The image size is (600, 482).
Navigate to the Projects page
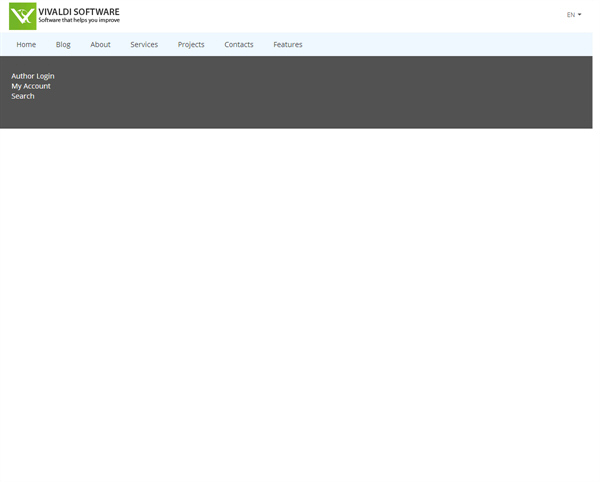click(191, 44)
